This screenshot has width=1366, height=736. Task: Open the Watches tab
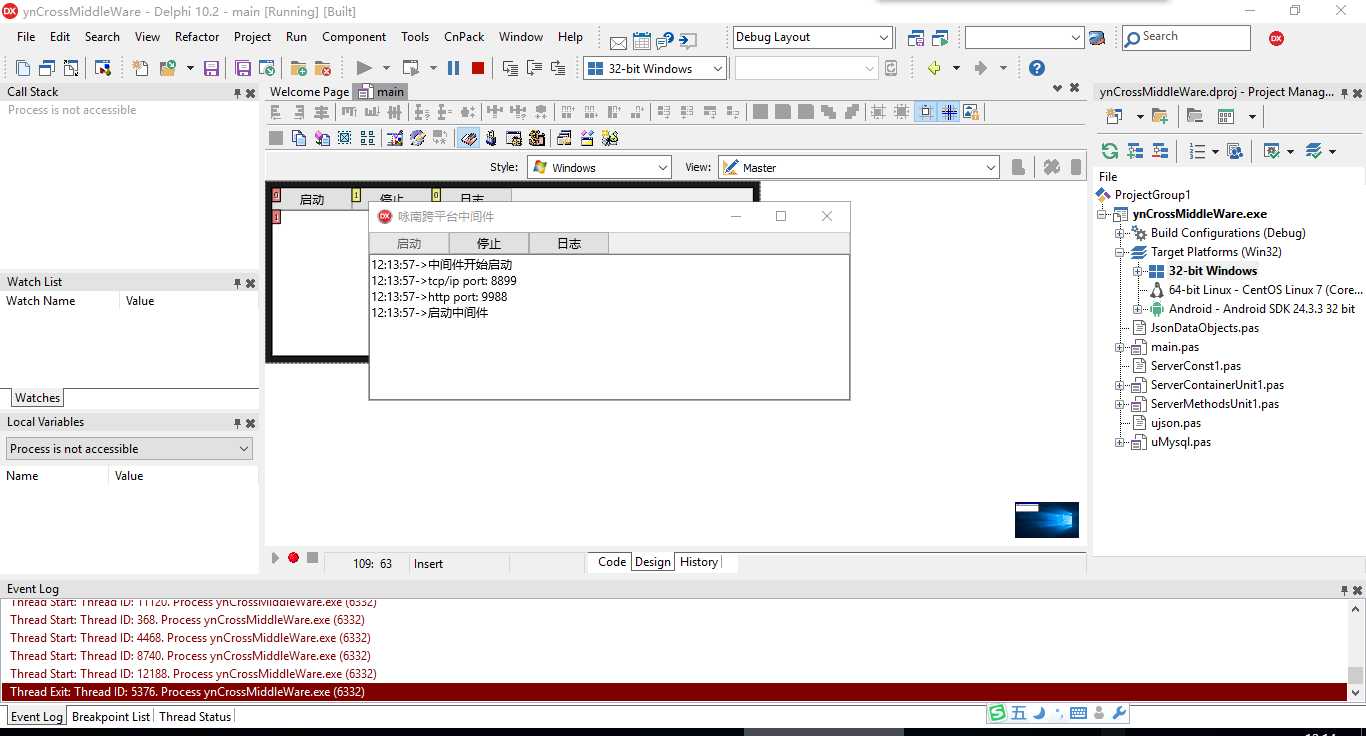(x=37, y=397)
